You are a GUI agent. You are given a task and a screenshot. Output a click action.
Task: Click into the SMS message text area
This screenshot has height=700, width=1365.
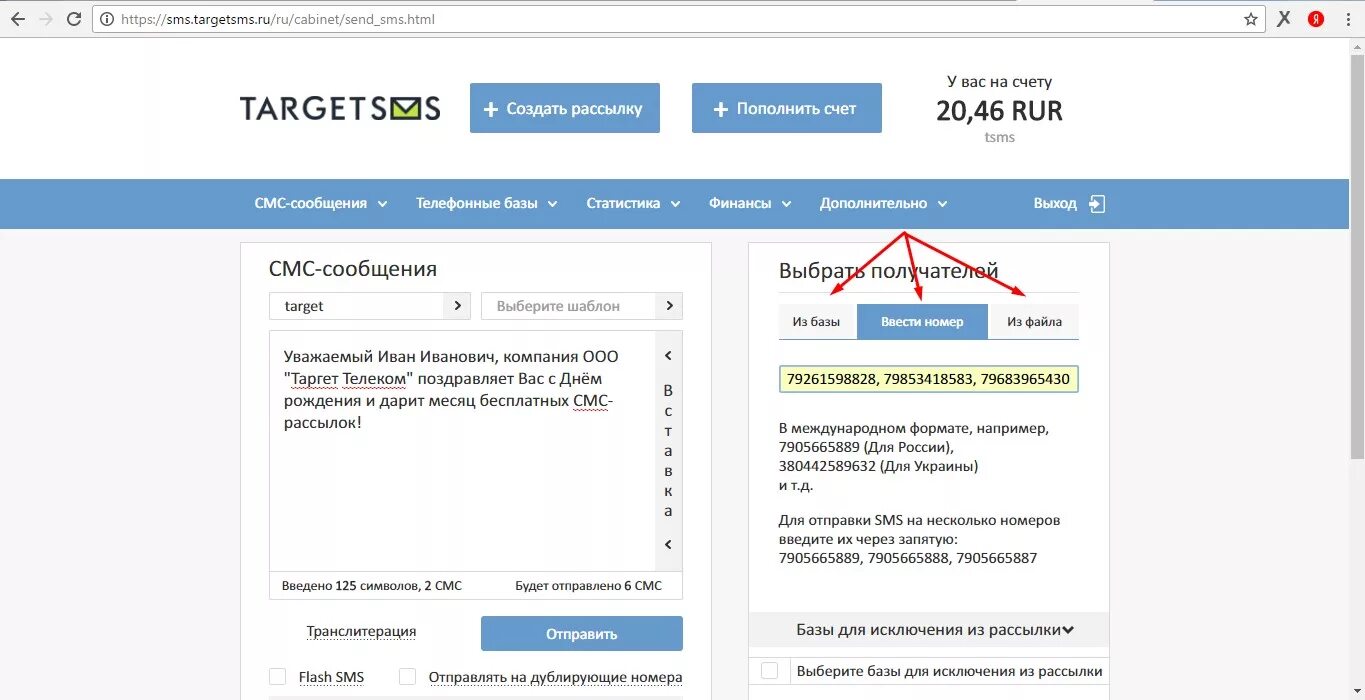click(x=462, y=452)
